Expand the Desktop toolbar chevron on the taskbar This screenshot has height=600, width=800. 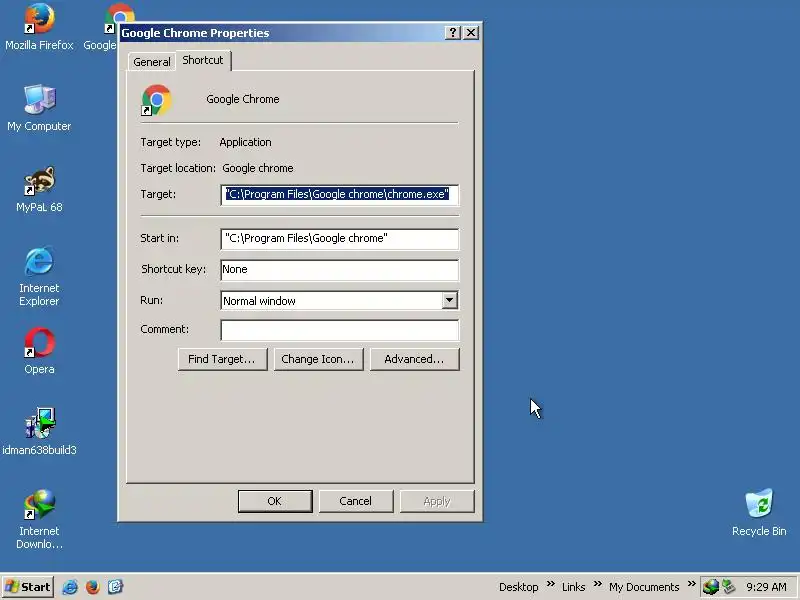pos(551,584)
